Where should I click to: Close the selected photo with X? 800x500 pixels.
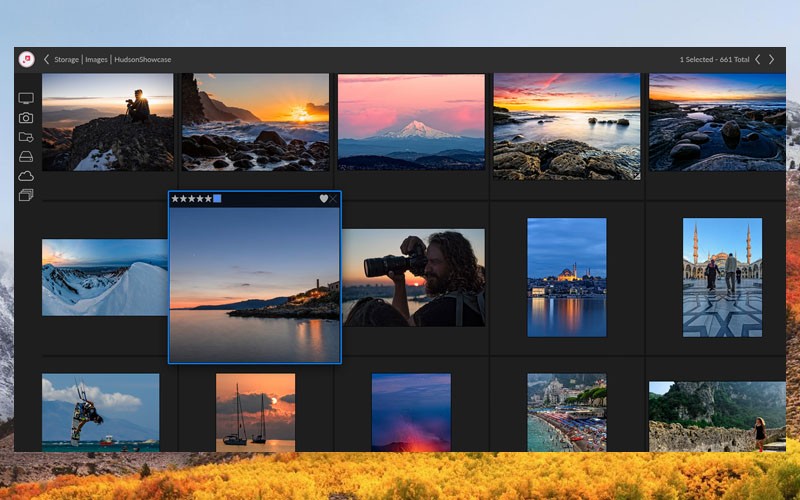point(334,198)
